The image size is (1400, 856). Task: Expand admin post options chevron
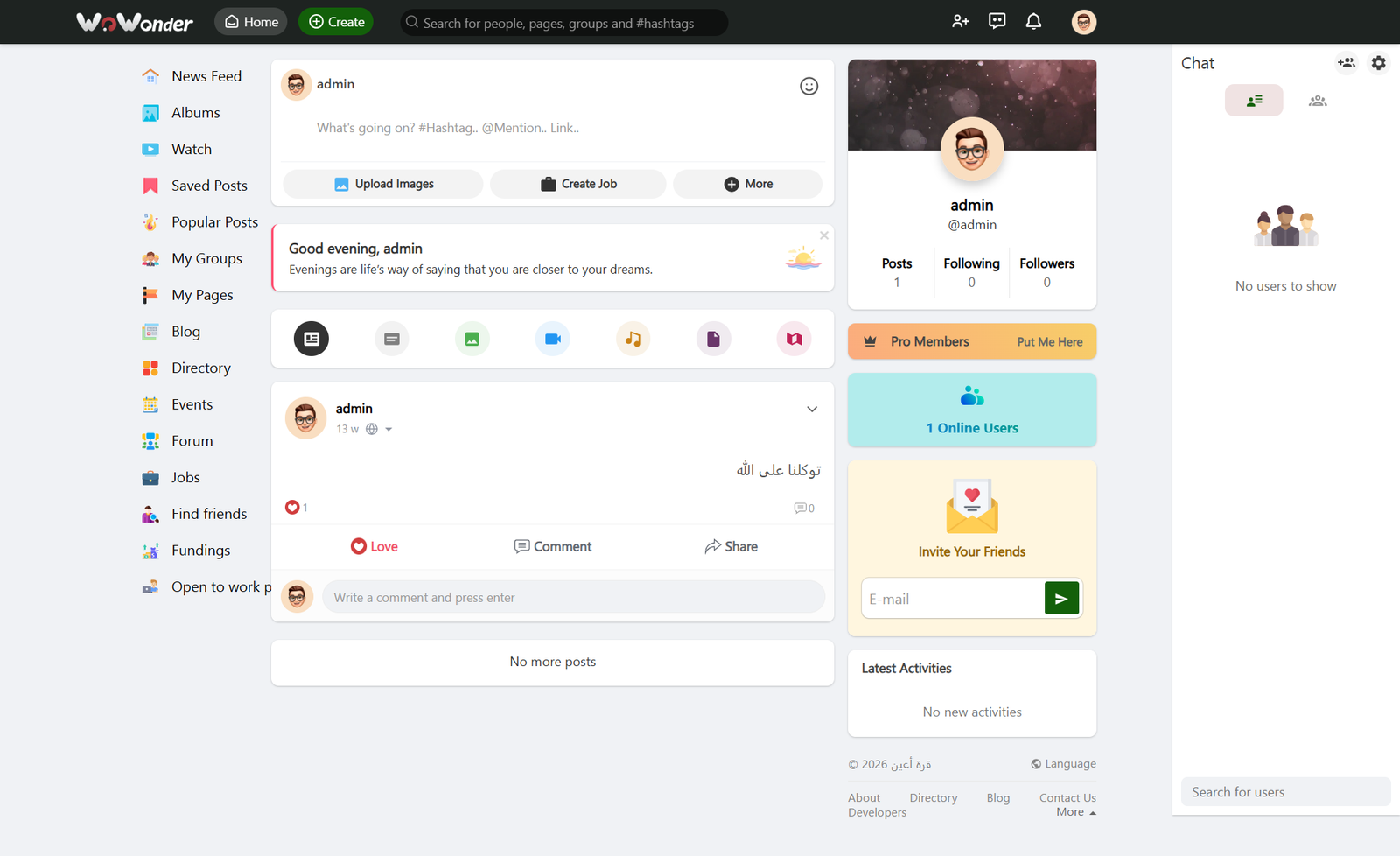[x=812, y=410]
